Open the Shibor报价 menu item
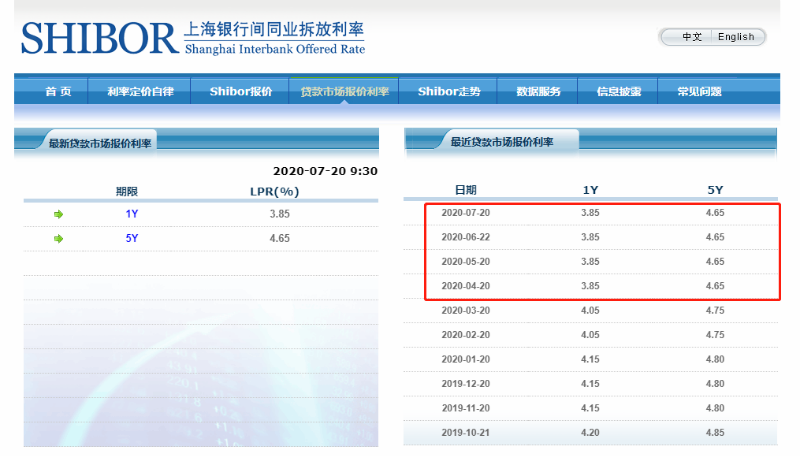Screen dimensions: 800x456 point(241,91)
